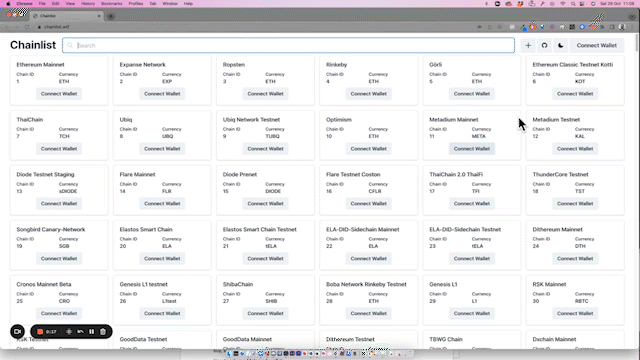Connect wallet for RSK Mainnet
Screen dimensions: 640x360
click(x=575, y=313)
